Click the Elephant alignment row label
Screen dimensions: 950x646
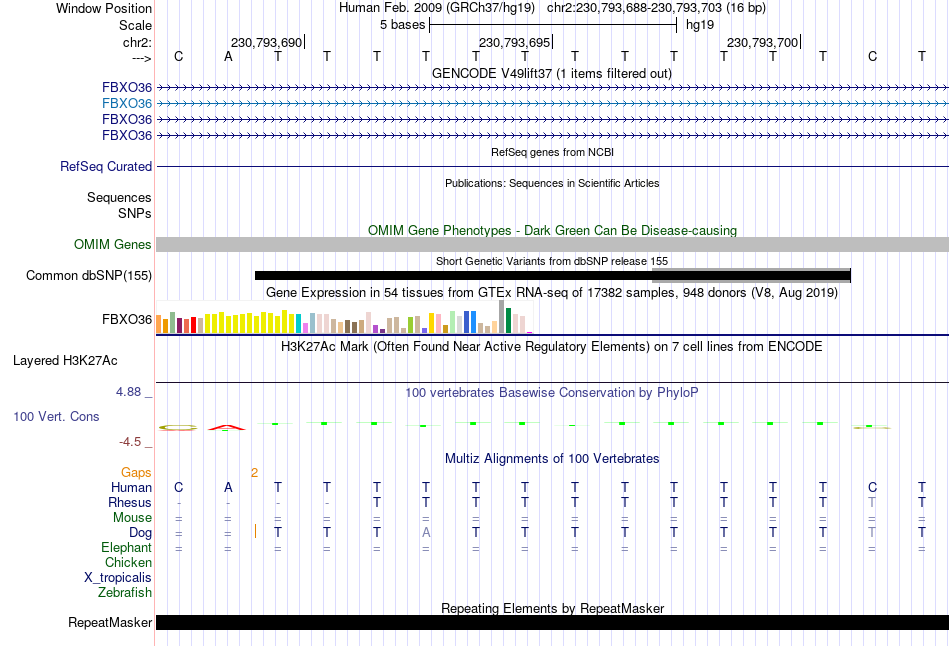126,548
